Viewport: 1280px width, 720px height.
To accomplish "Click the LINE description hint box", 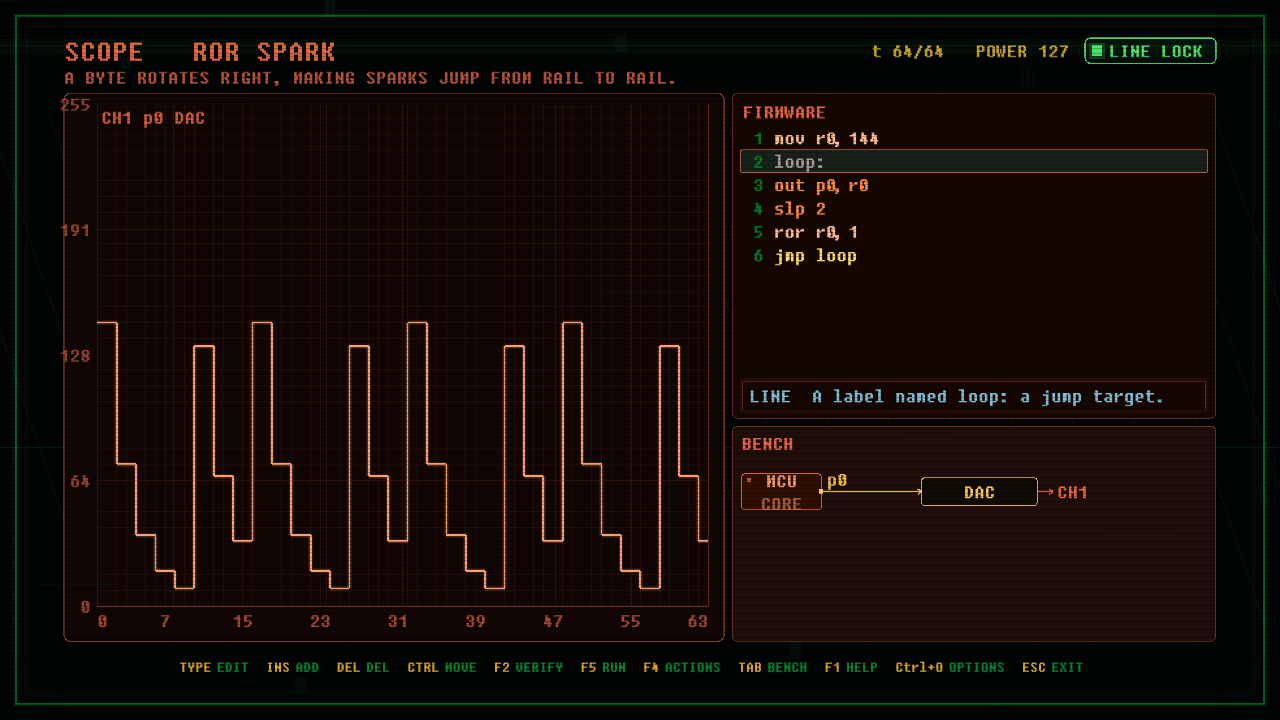I will (x=973, y=397).
